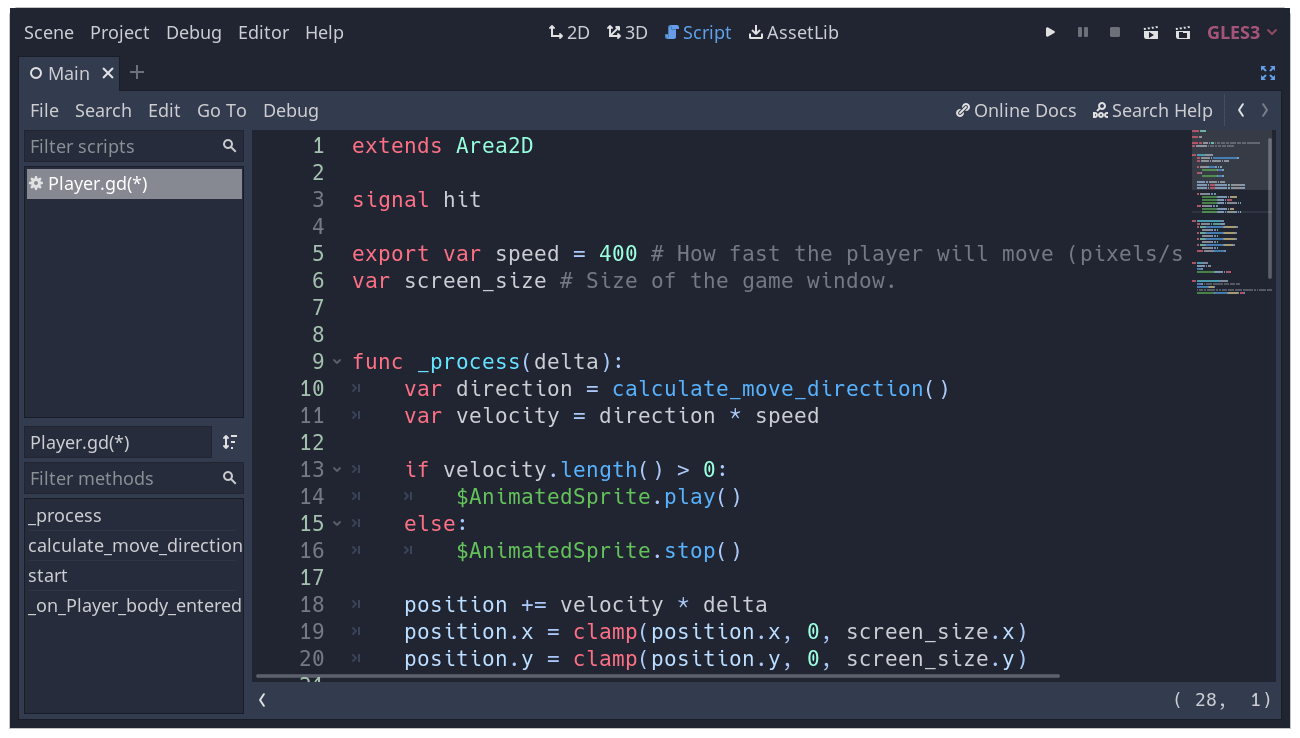
Task: Play the current edited scene
Action: click(x=1150, y=32)
